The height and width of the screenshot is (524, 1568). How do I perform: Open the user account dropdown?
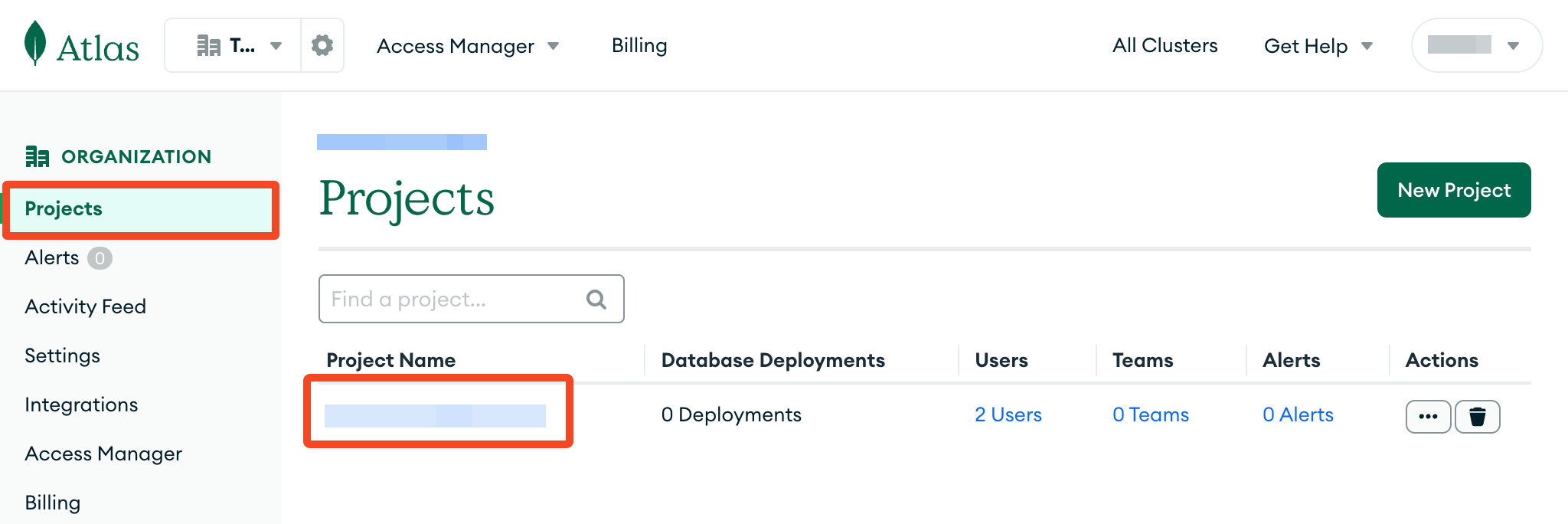coord(1476,45)
